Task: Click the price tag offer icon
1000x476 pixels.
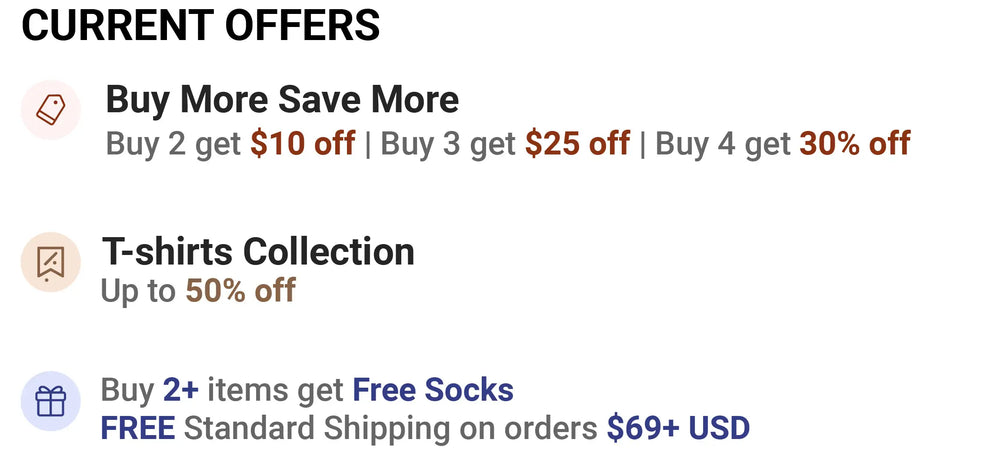Action: 50,109
